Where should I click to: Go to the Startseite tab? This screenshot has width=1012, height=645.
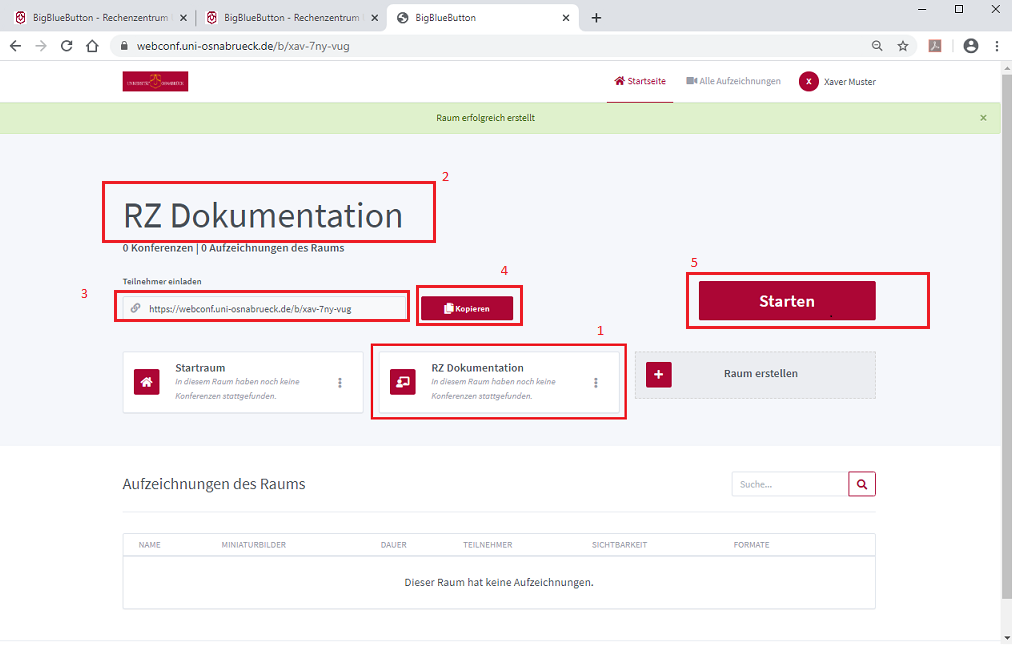pyautogui.click(x=640, y=81)
